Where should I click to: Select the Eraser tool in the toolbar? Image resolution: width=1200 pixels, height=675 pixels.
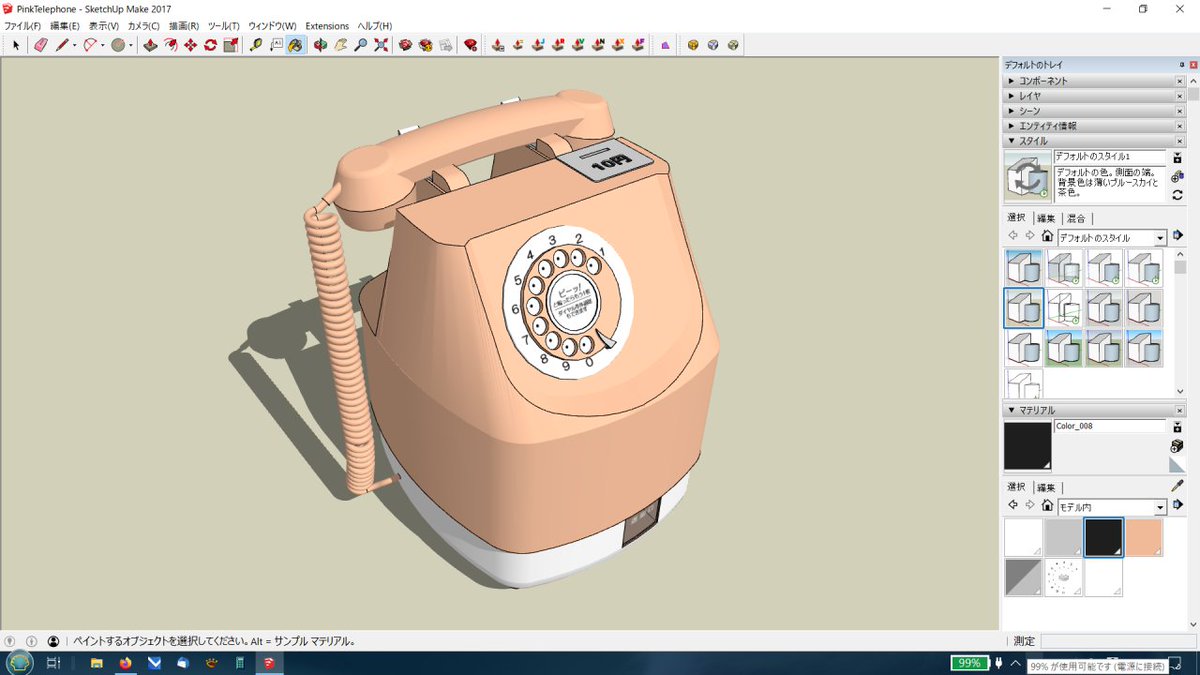coord(40,44)
